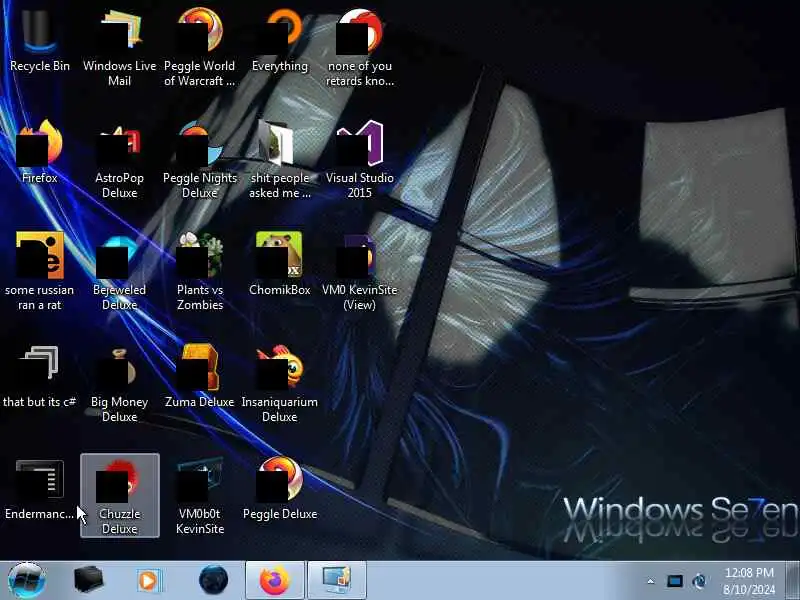800x600 pixels.
Task: Select the VM0 KevinSite (View) shortcut
Action: tap(360, 271)
